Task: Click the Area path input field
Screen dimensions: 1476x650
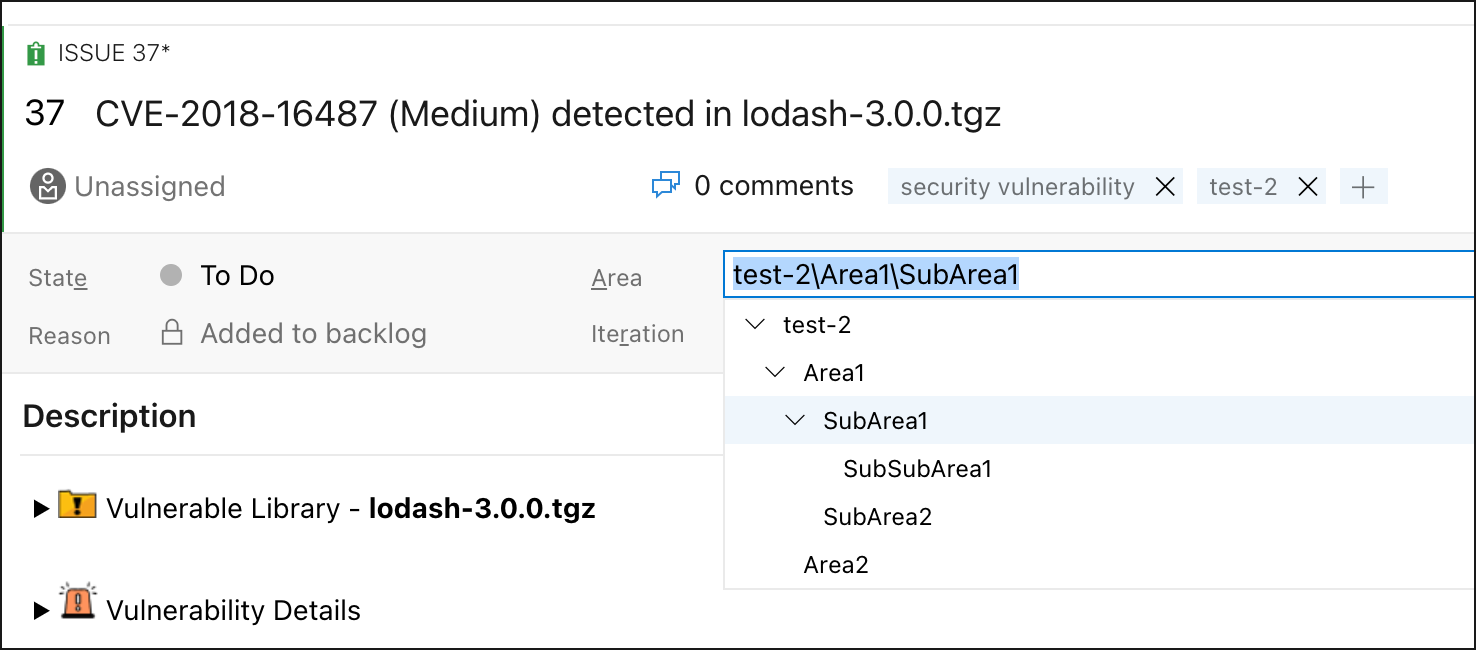Action: [x=1200, y=275]
